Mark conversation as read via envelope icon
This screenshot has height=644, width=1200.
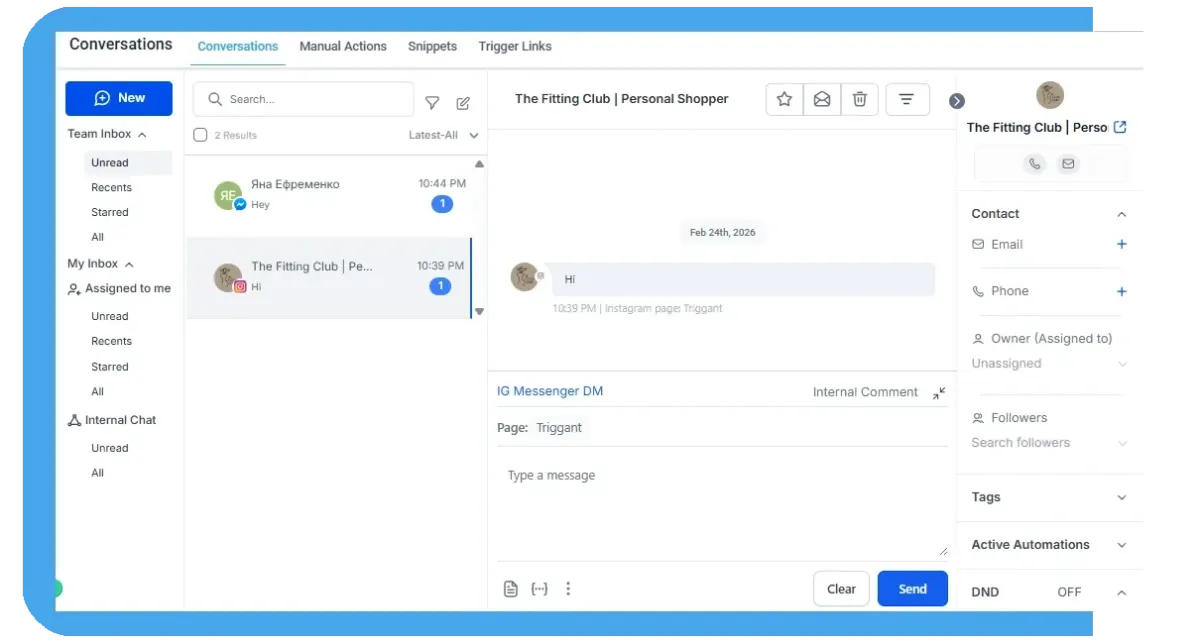click(822, 99)
